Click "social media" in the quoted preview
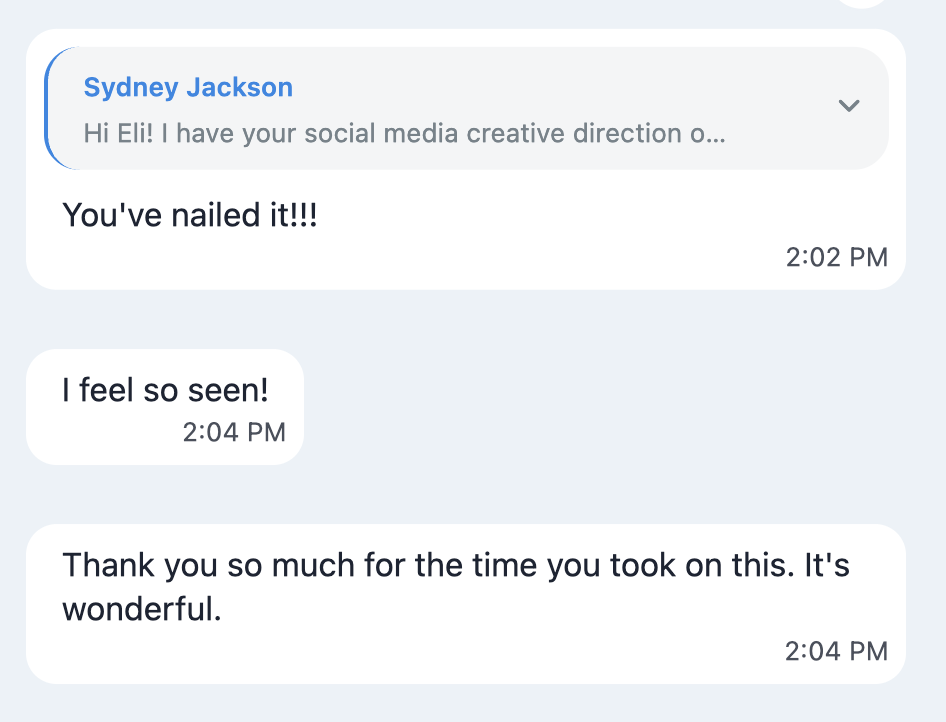Image resolution: width=946 pixels, height=722 pixels. tap(381, 133)
